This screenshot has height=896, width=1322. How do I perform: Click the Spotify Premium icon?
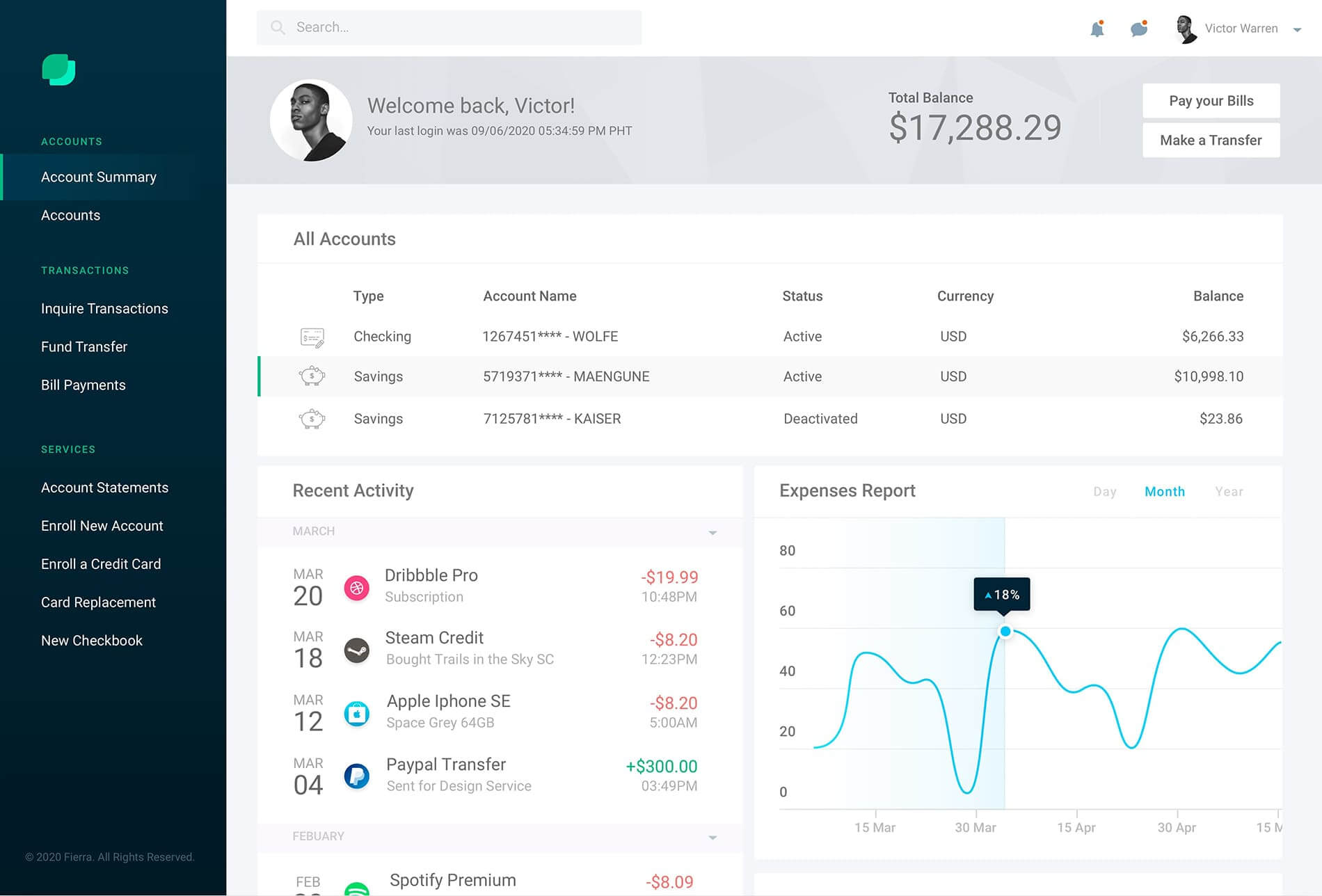click(357, 889)
